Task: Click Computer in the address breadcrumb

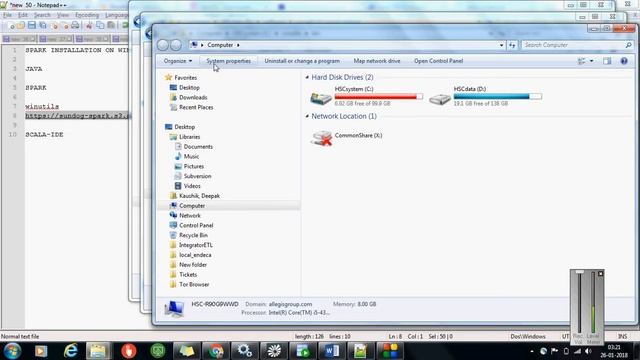Action: [220, 45]
